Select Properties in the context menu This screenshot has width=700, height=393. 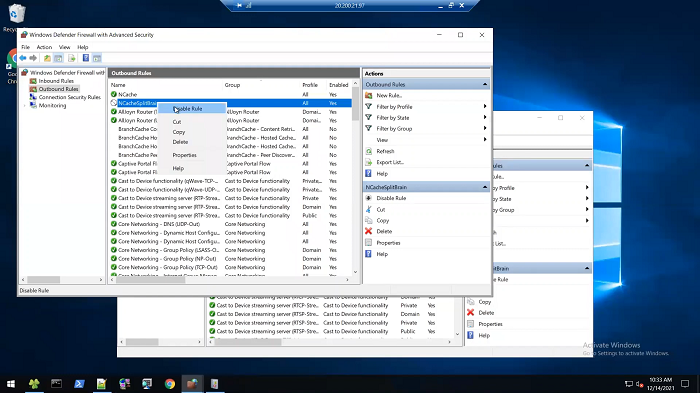(184, 155)
